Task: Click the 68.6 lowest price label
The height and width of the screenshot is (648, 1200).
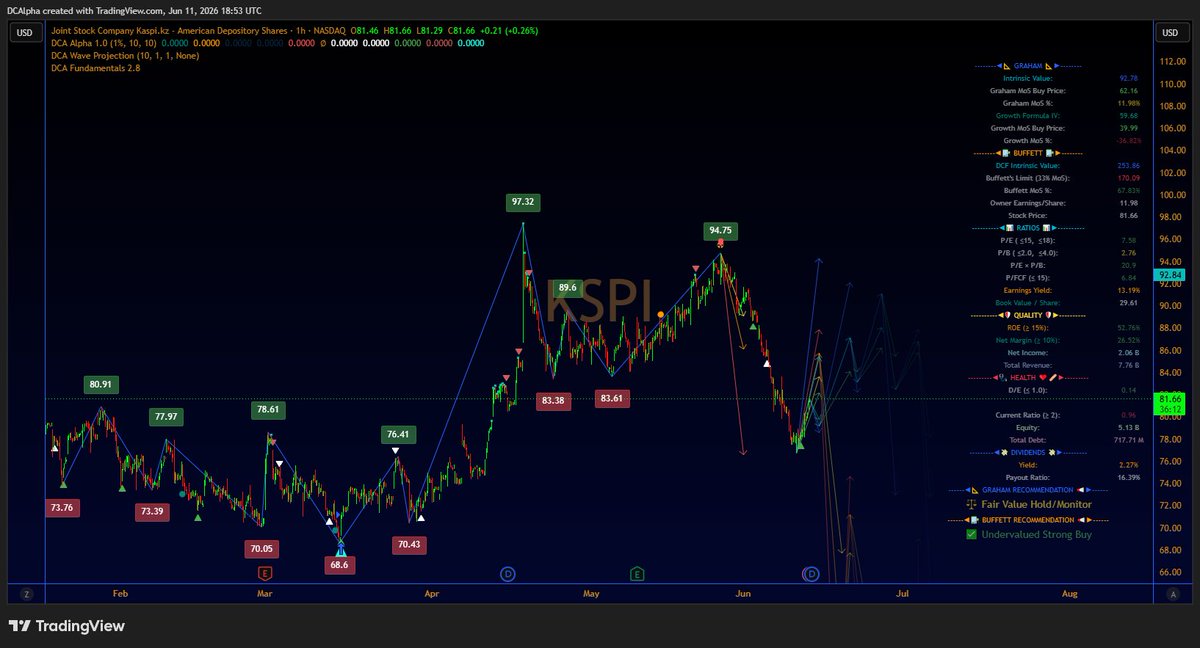Action: click(x=339, y=565)
